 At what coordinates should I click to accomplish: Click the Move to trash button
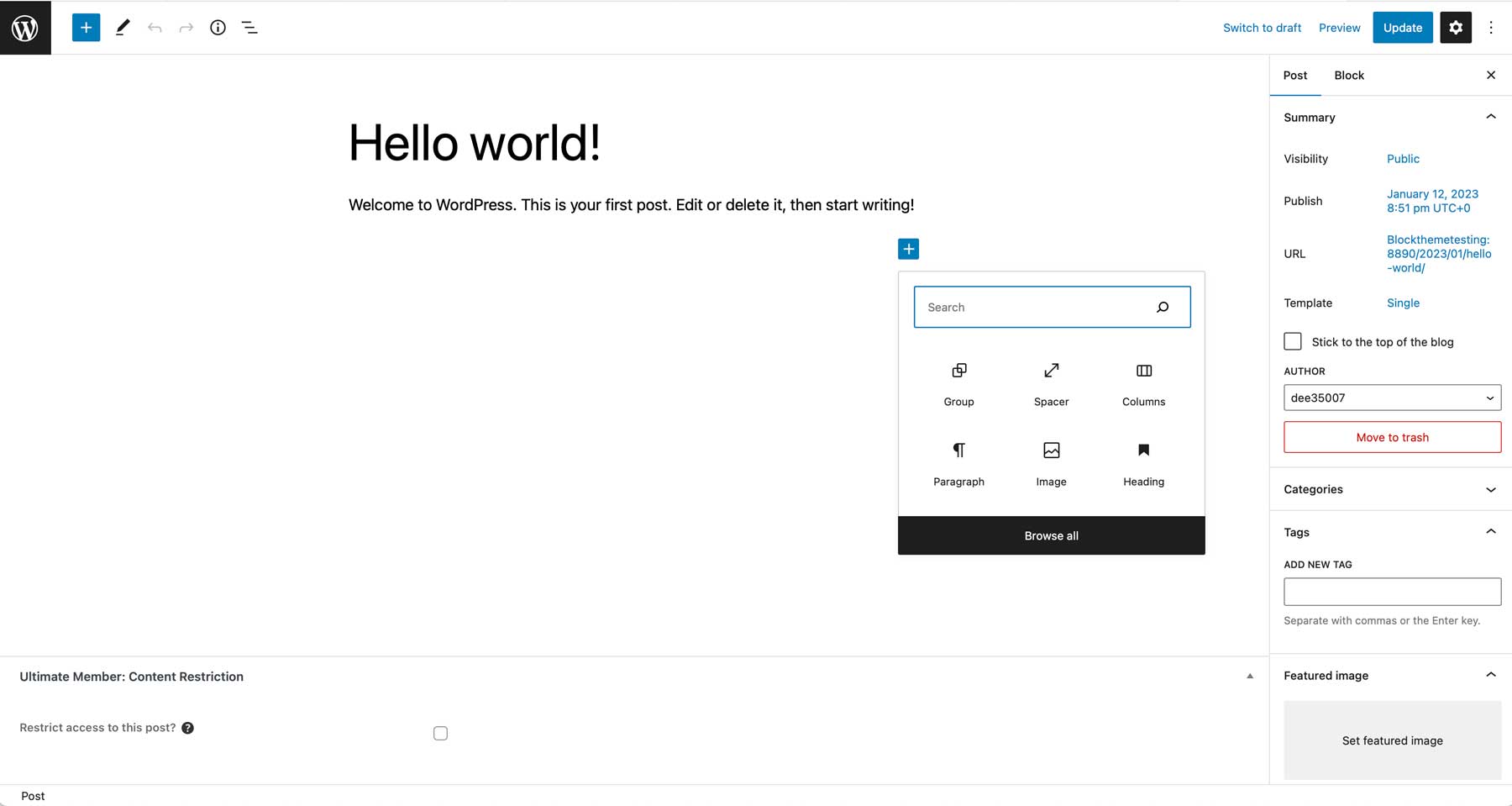pos(1392,437)
